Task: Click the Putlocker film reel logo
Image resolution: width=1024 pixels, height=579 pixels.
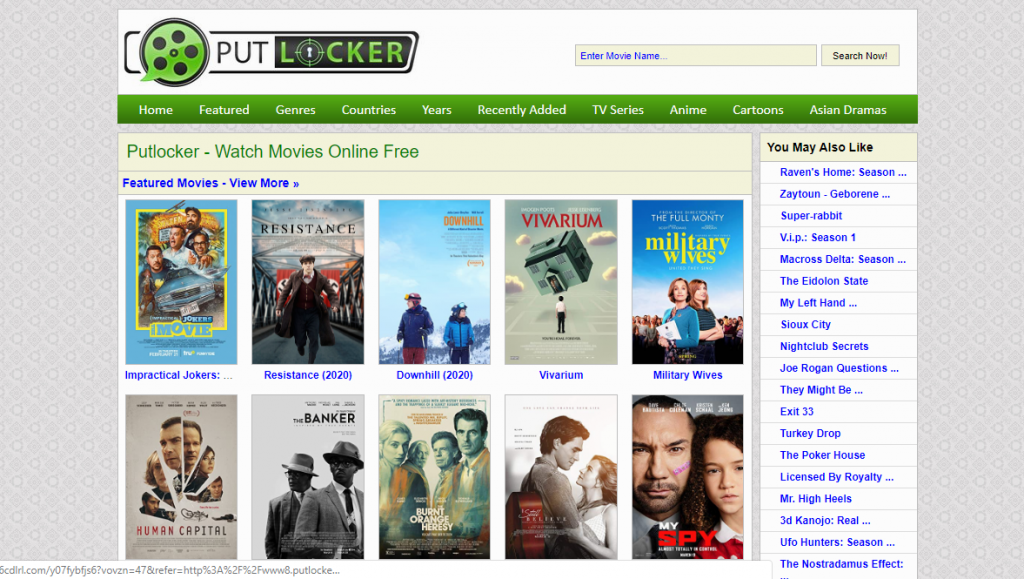Action: [173, 51]
